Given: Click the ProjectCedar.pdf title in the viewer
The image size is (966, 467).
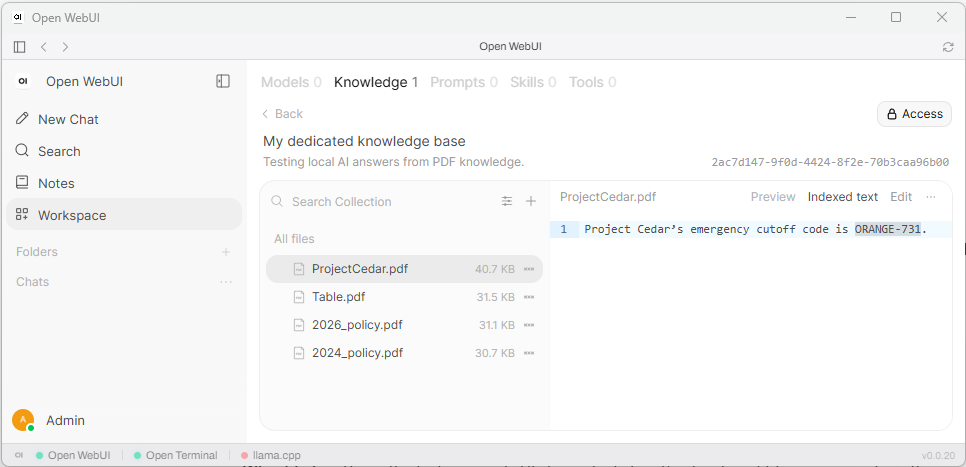Looking at the screenshot, I should (x=608, y=197).
